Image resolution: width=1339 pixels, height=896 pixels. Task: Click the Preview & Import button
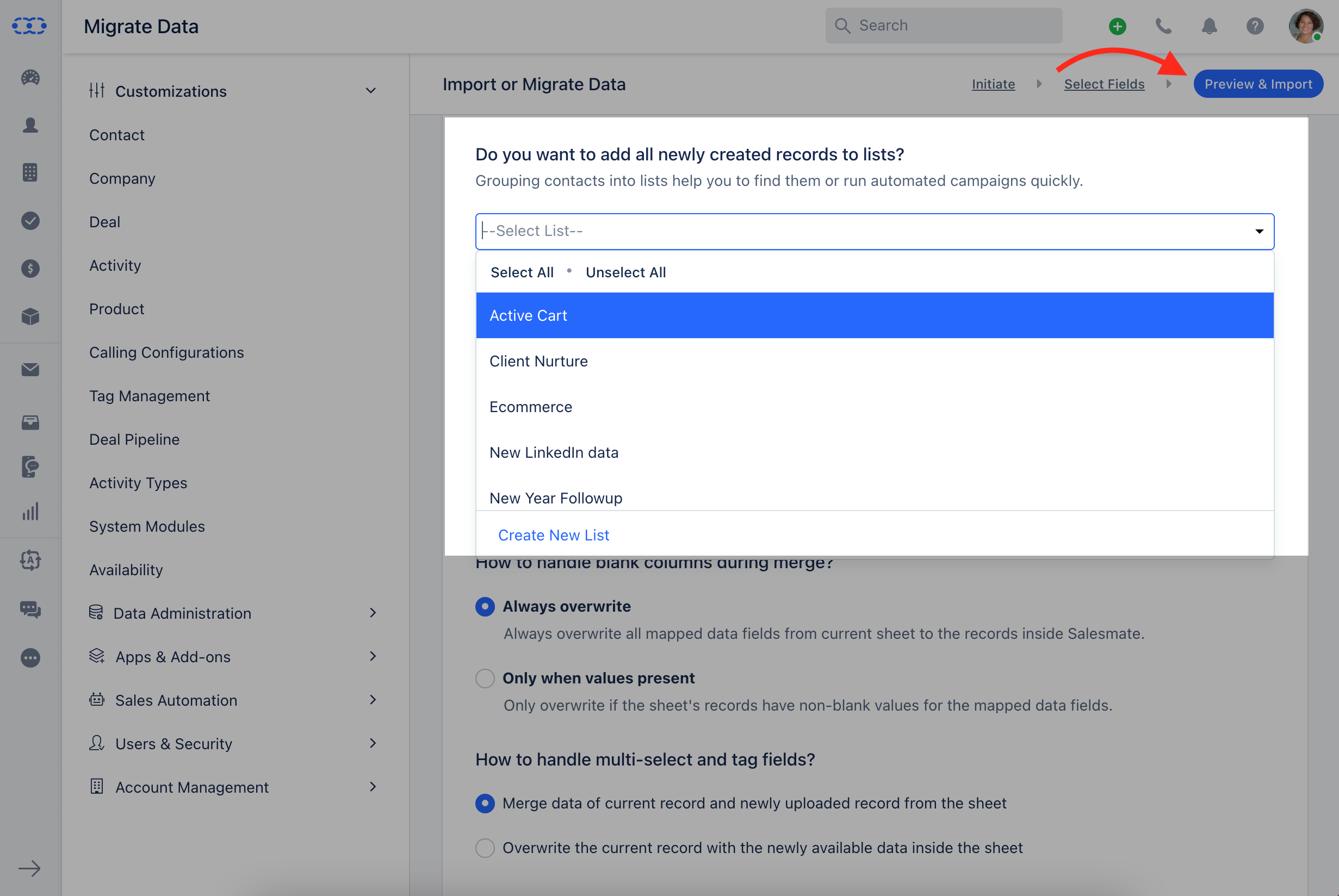[1258, 84]
